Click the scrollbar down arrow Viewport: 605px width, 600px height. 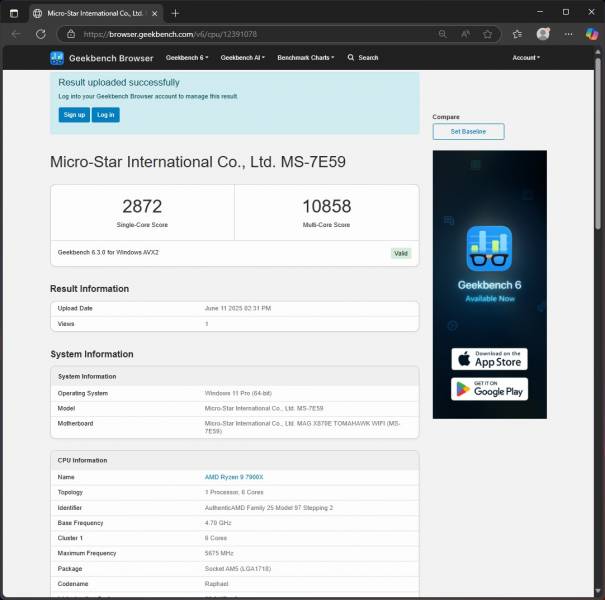(x=597, y=591)
